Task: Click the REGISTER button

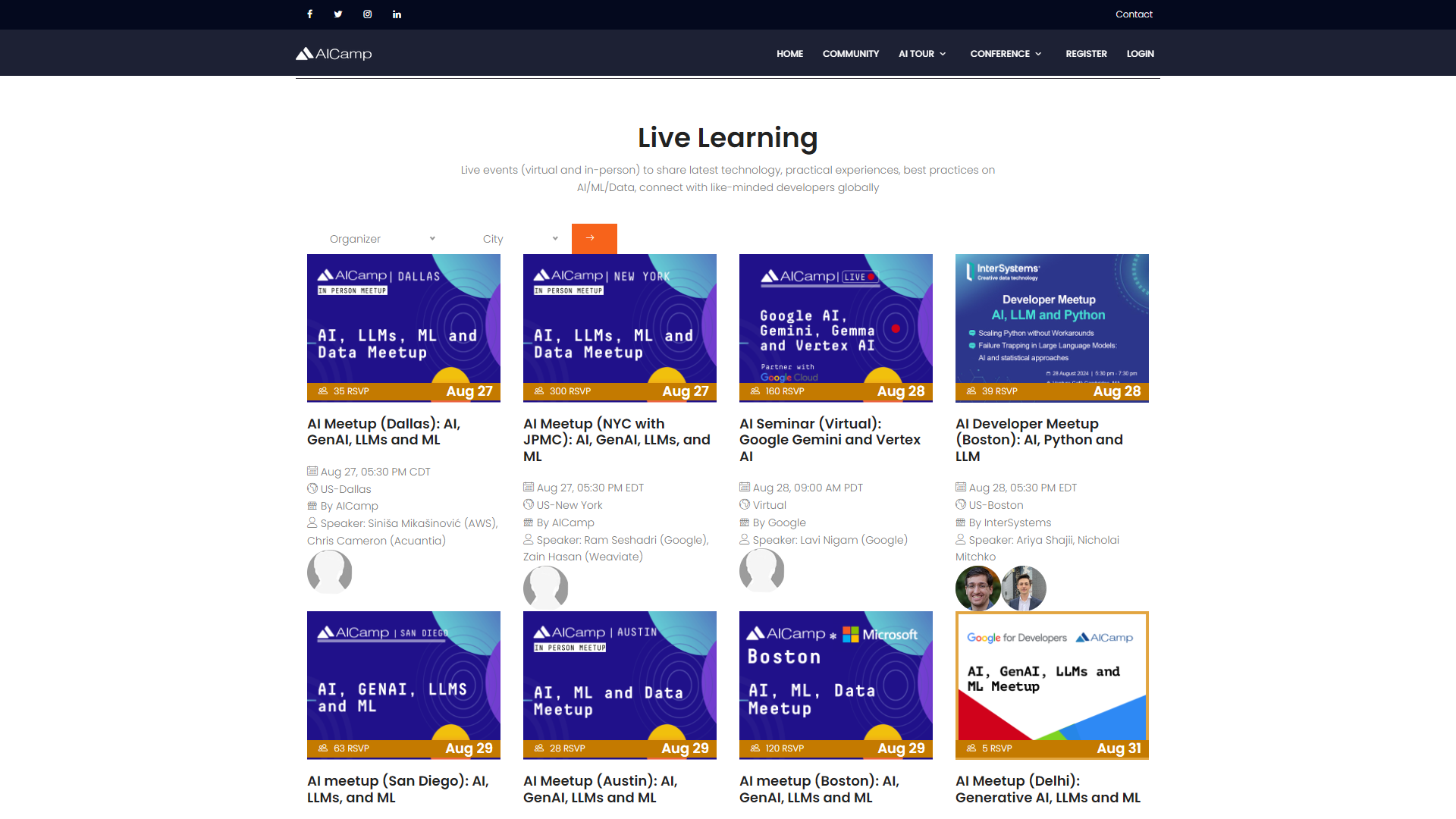Action: 1086,53
